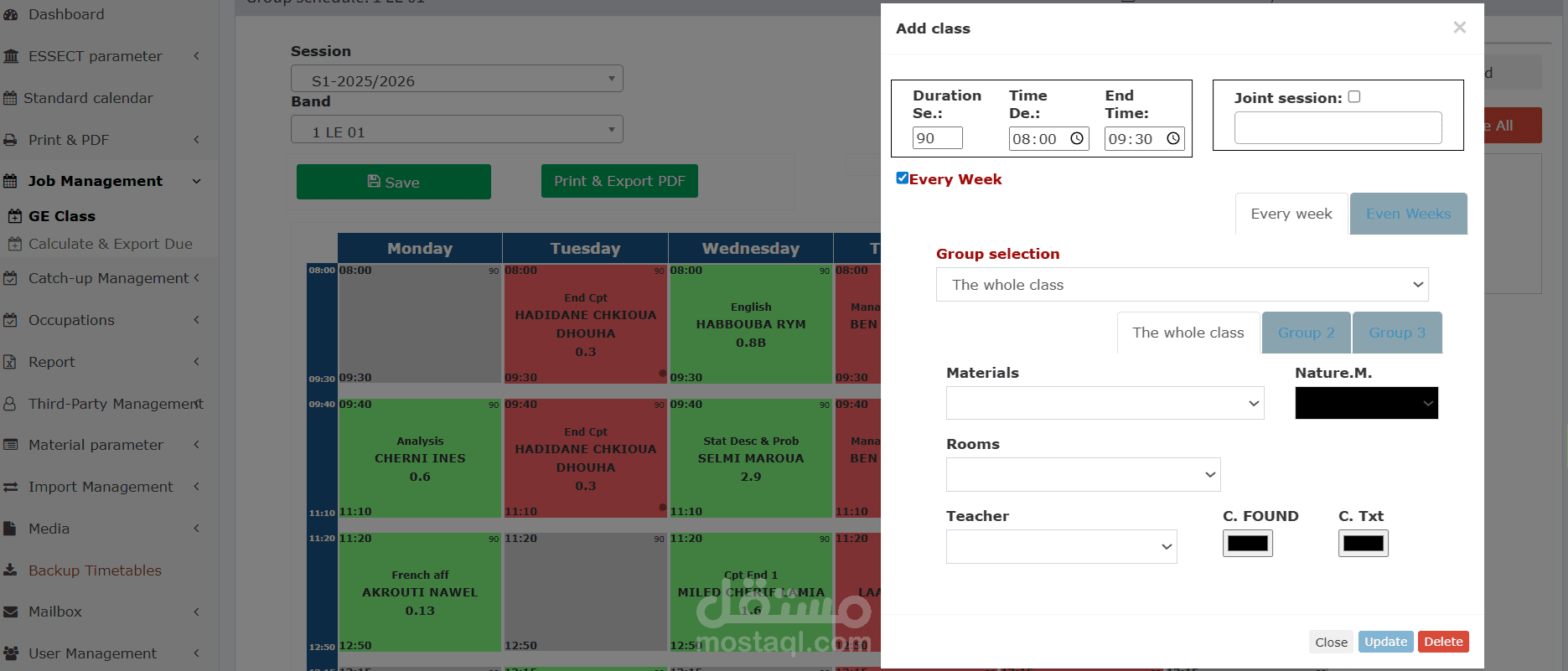Select Wednesday 08:00 English HABBOUBA RYM cell
The width and height of the screenshot is (1568, 671).
pyautogui.click(x=750, y=324)
